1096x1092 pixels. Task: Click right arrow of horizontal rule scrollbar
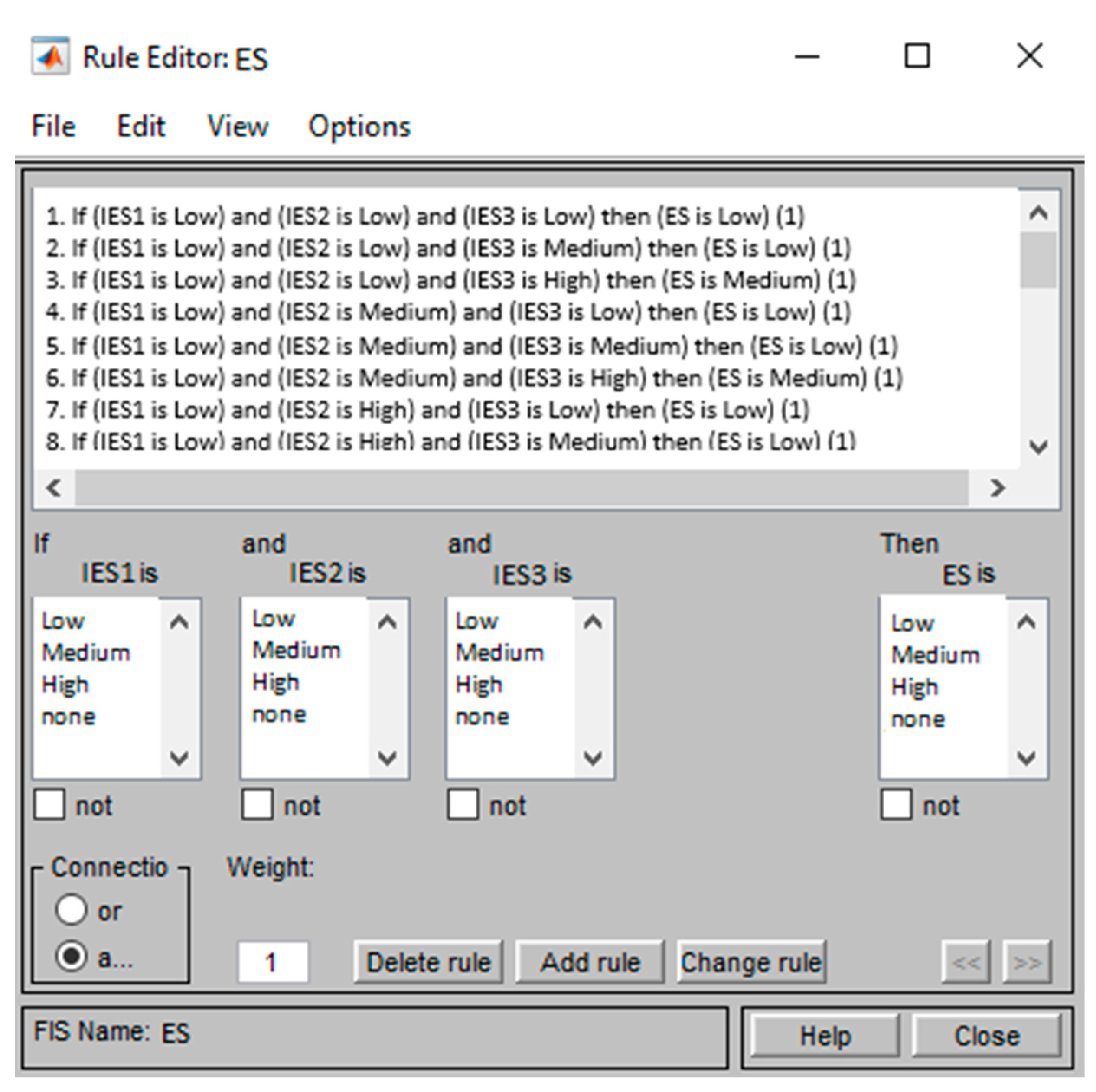coord(997,488)
